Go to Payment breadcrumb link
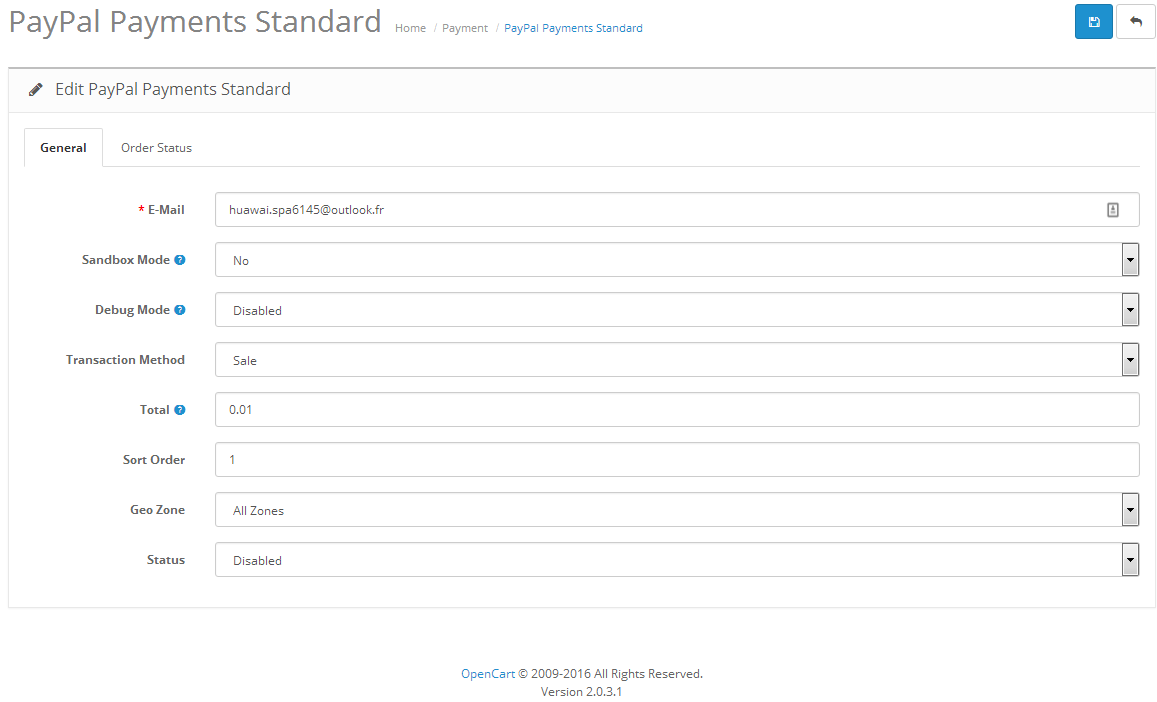 point(465,28)
